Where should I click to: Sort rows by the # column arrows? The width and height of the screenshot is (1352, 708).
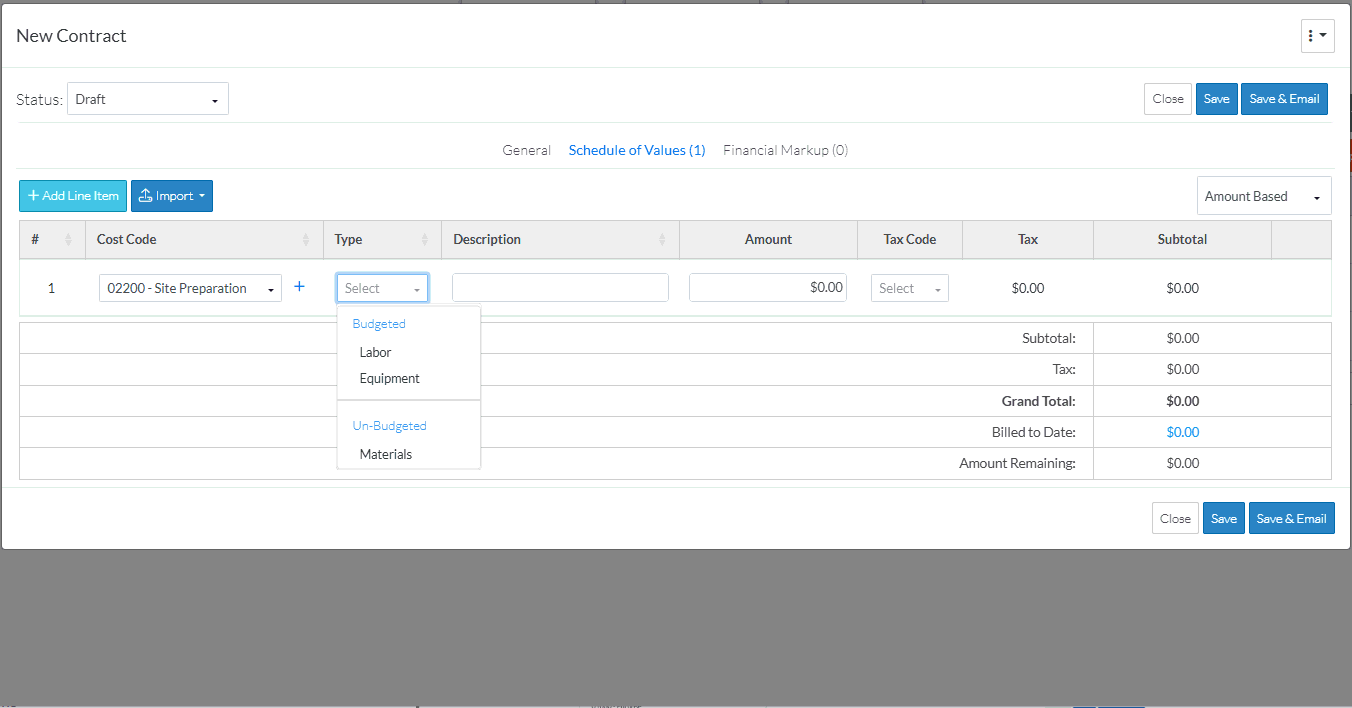68,240
